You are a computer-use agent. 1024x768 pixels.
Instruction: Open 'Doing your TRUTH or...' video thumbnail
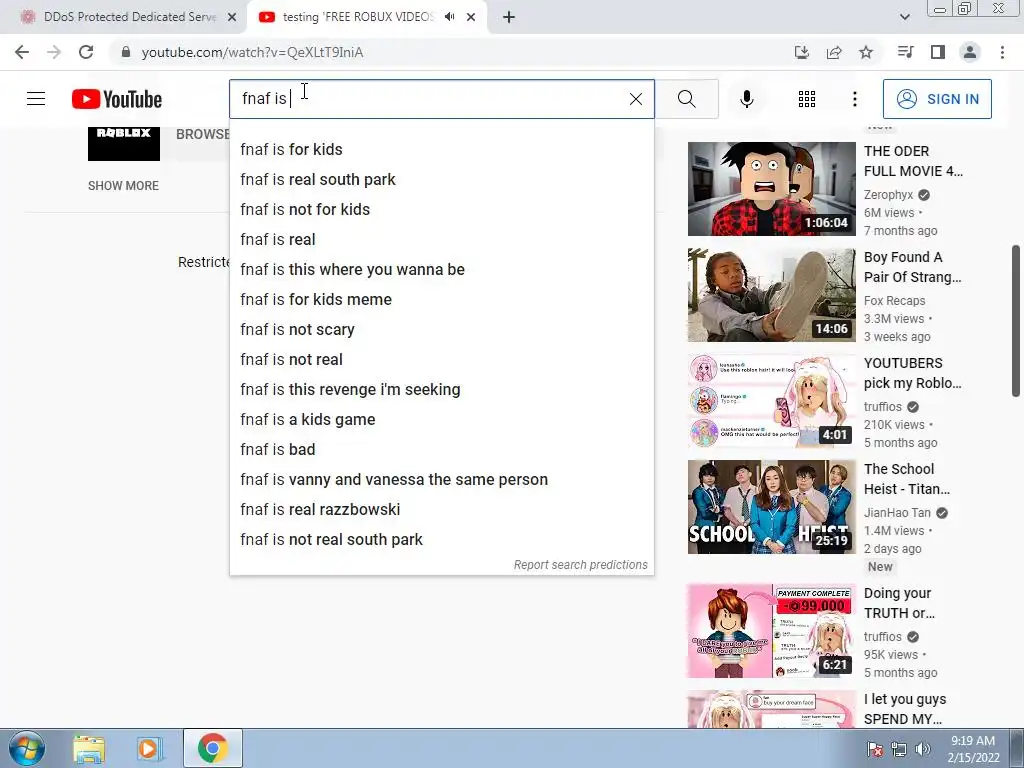tap(771, 631)
